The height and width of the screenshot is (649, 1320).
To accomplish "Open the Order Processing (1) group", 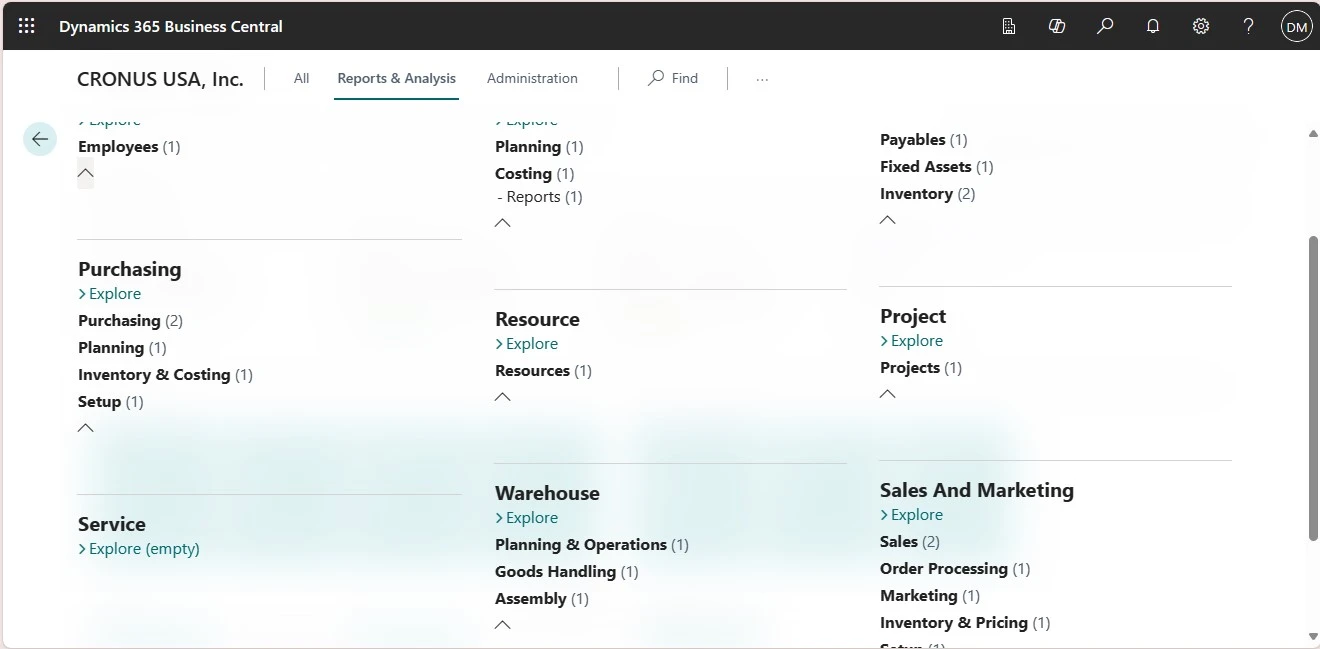I will click(955, 569).
